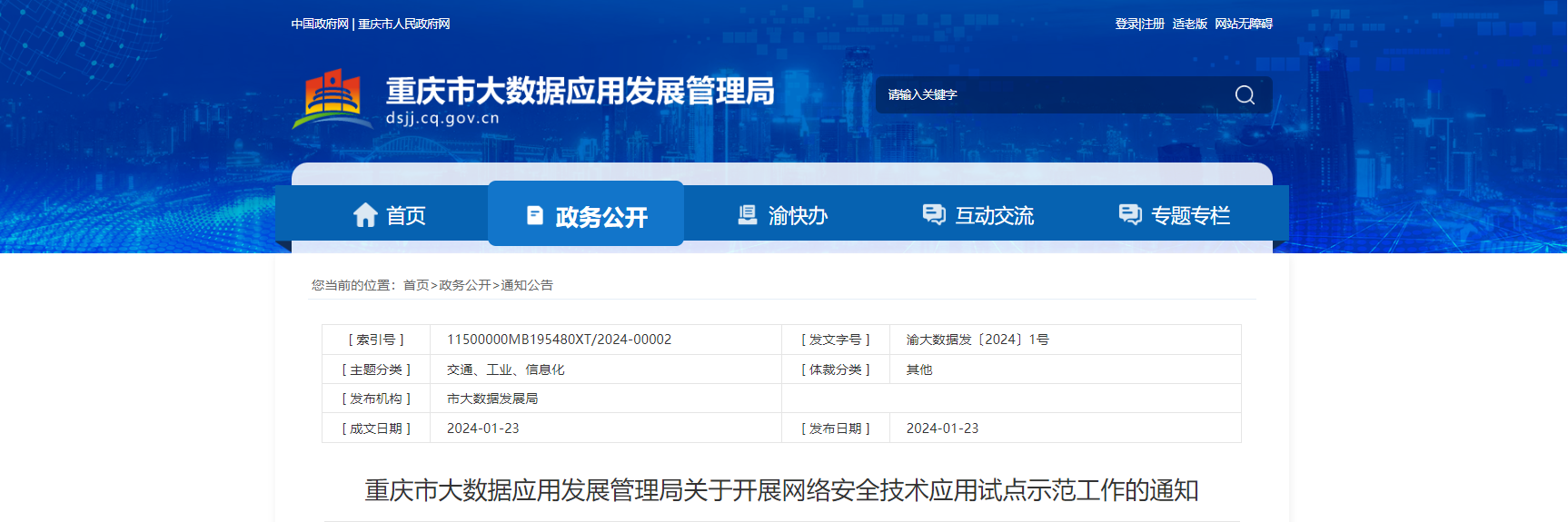The width and height of the screenshot is (1568, 522).
Task: Select the 政务公开 navigation tab
Action: pos(601,217)
